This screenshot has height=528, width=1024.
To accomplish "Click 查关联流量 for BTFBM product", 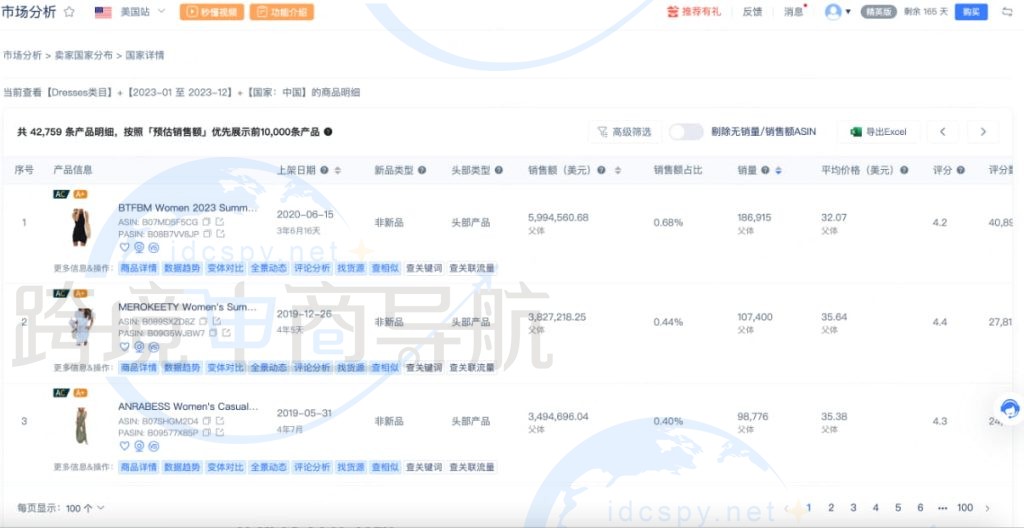I will (x=472, y=268).
